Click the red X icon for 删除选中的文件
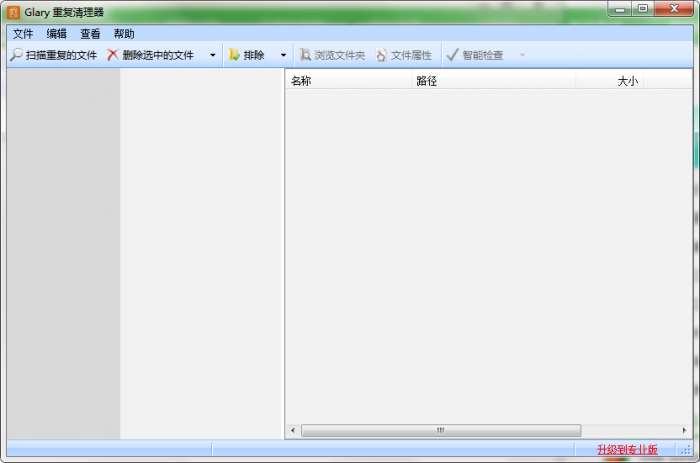This screenshot has height=463, width=700. (112, 55)
